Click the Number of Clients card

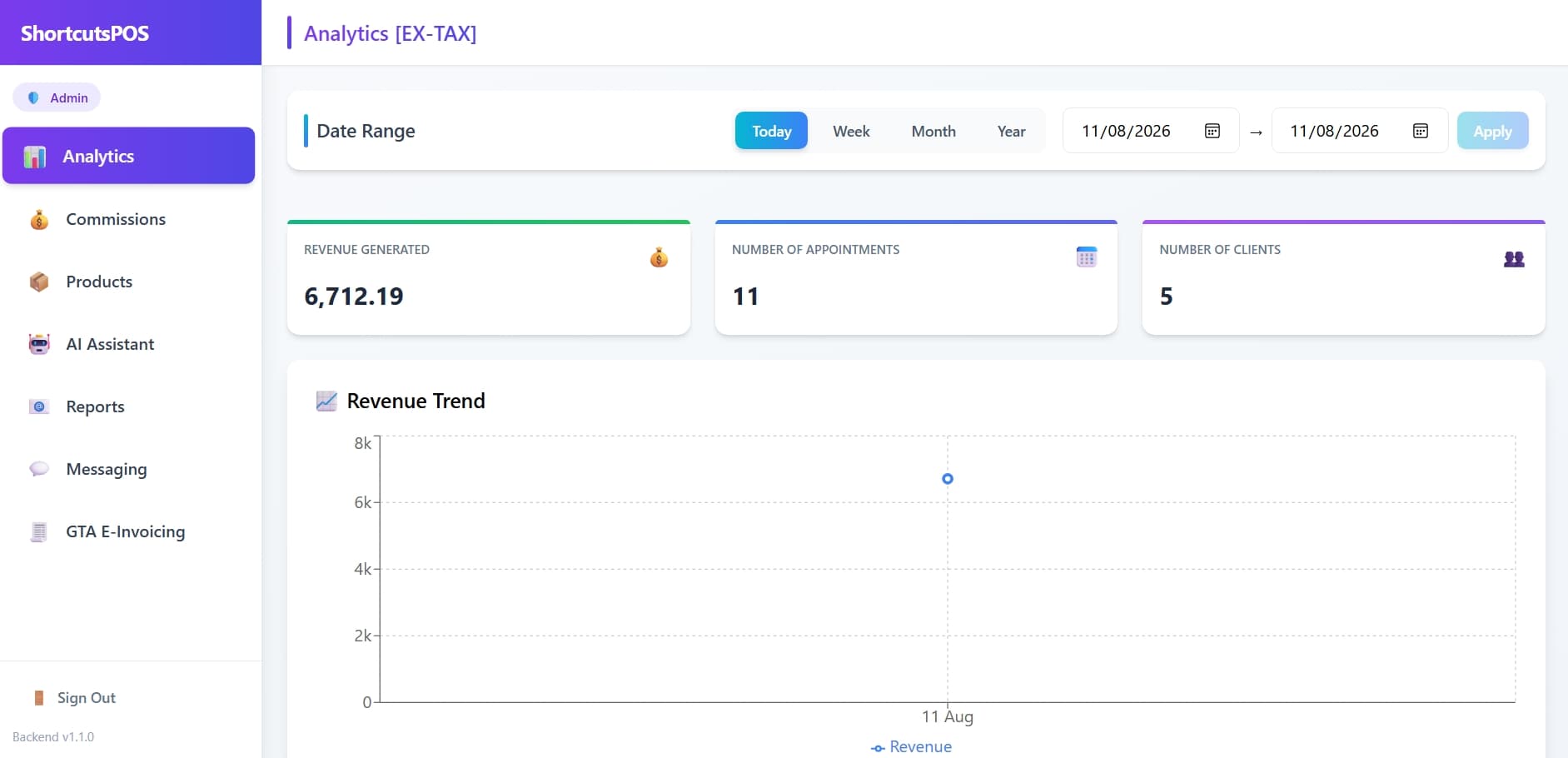(x=1344, y=278)
